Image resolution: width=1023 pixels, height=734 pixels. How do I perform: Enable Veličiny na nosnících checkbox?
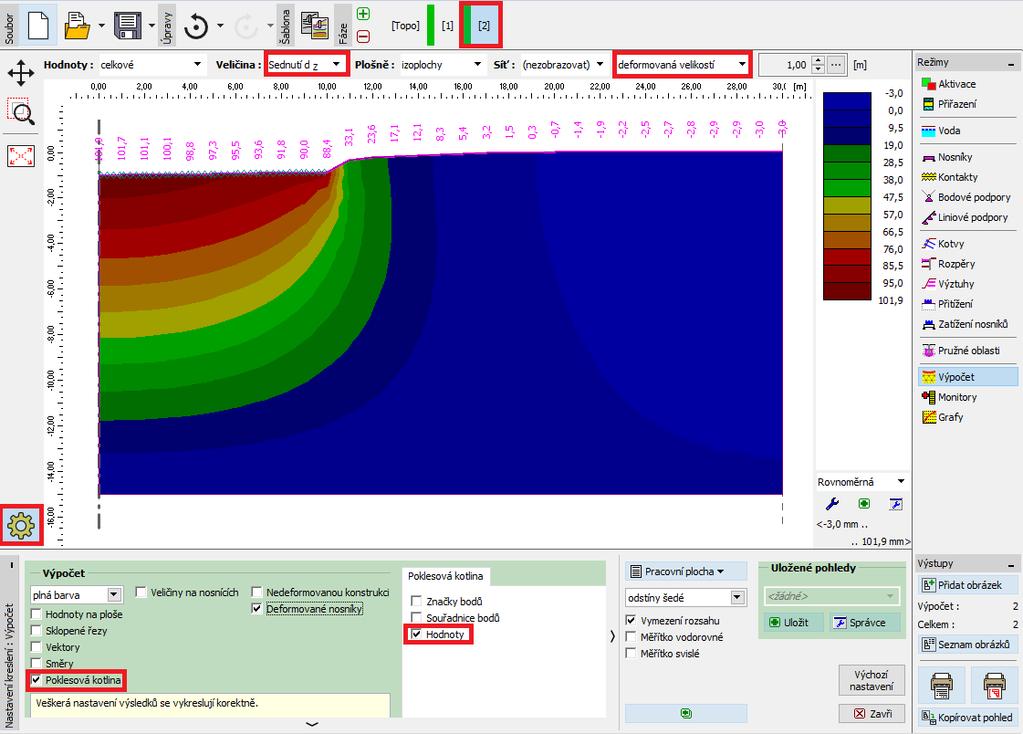tap(140, 592)
